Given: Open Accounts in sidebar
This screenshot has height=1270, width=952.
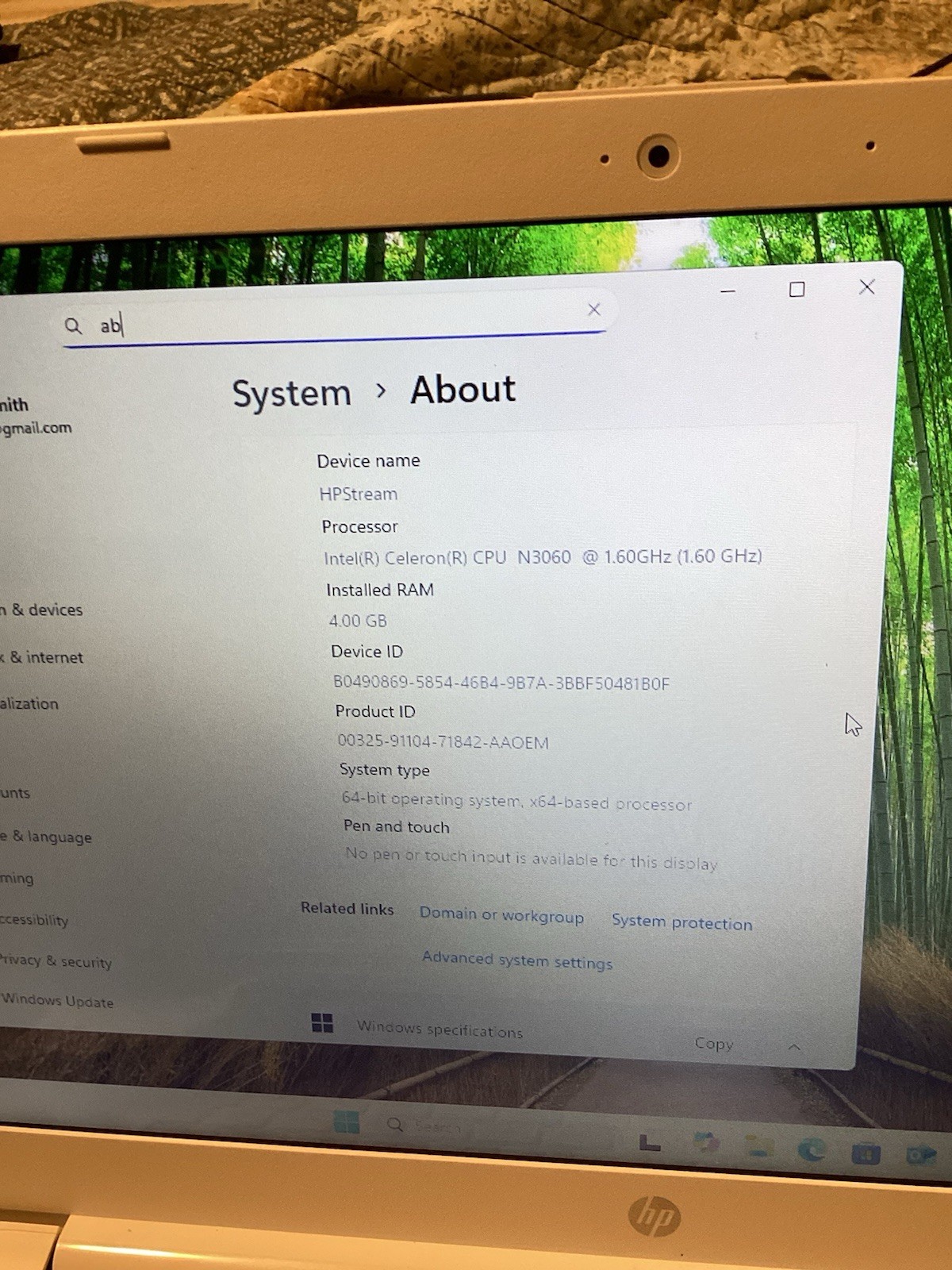Looking at the screenshot, I should pos(15,793).
